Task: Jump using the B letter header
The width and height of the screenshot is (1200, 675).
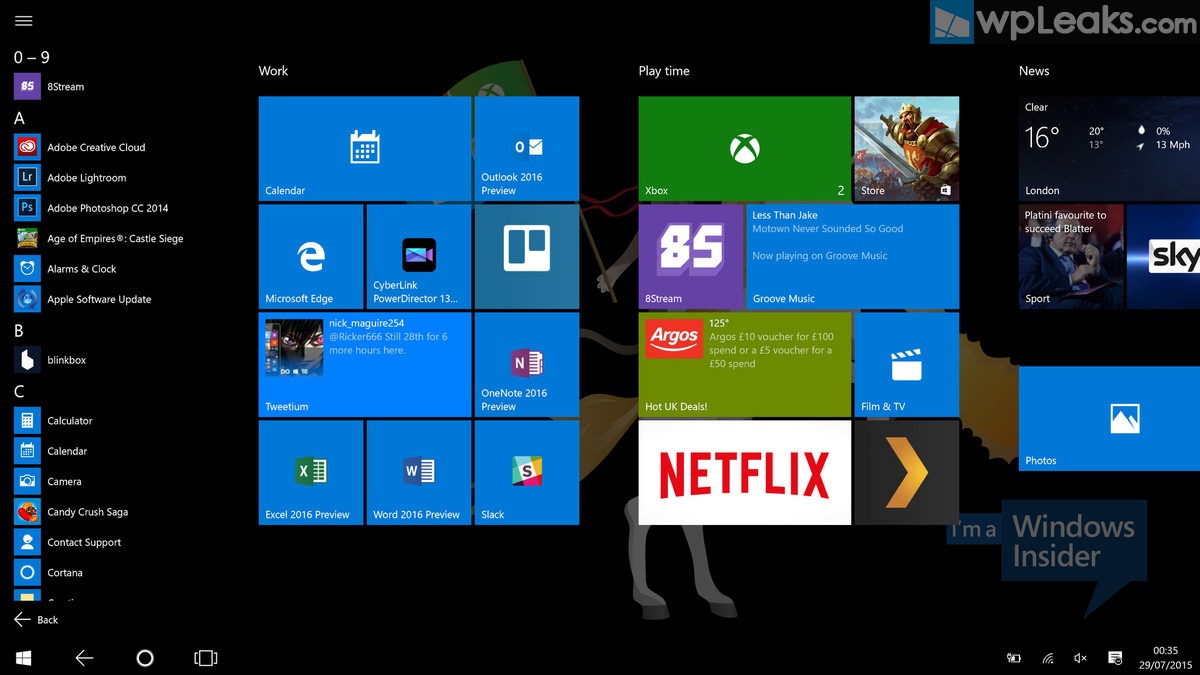Action: 19,330
